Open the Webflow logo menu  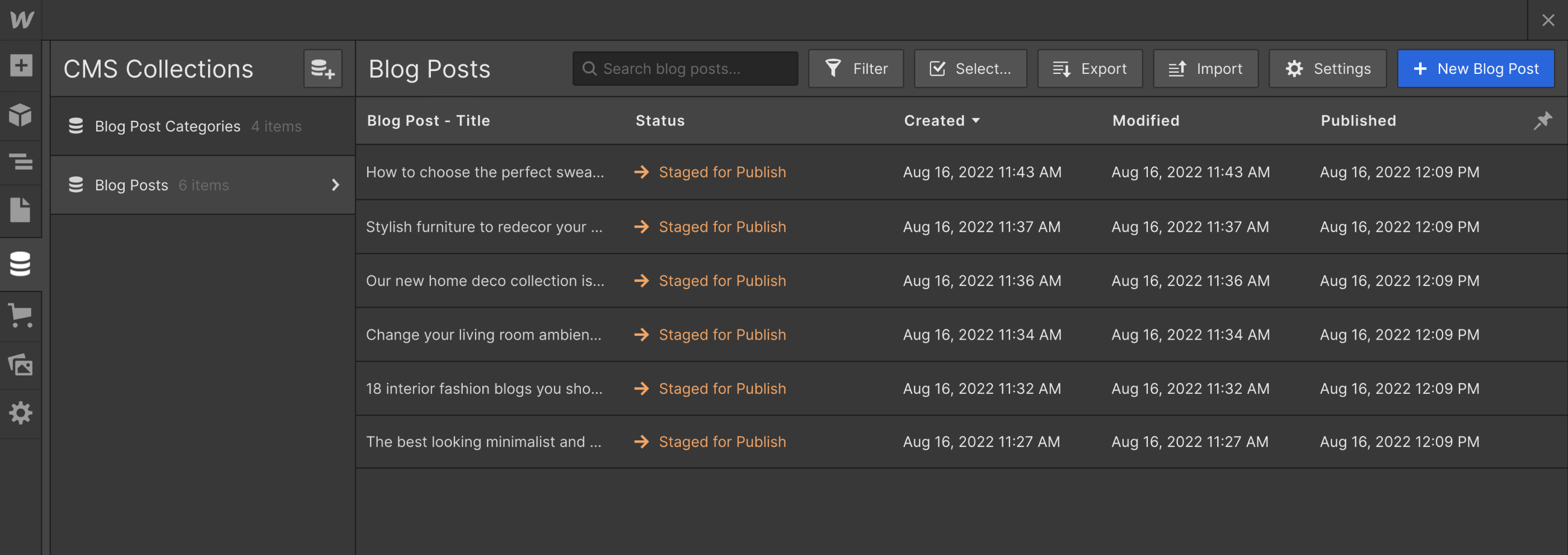(x=21, y=20)
